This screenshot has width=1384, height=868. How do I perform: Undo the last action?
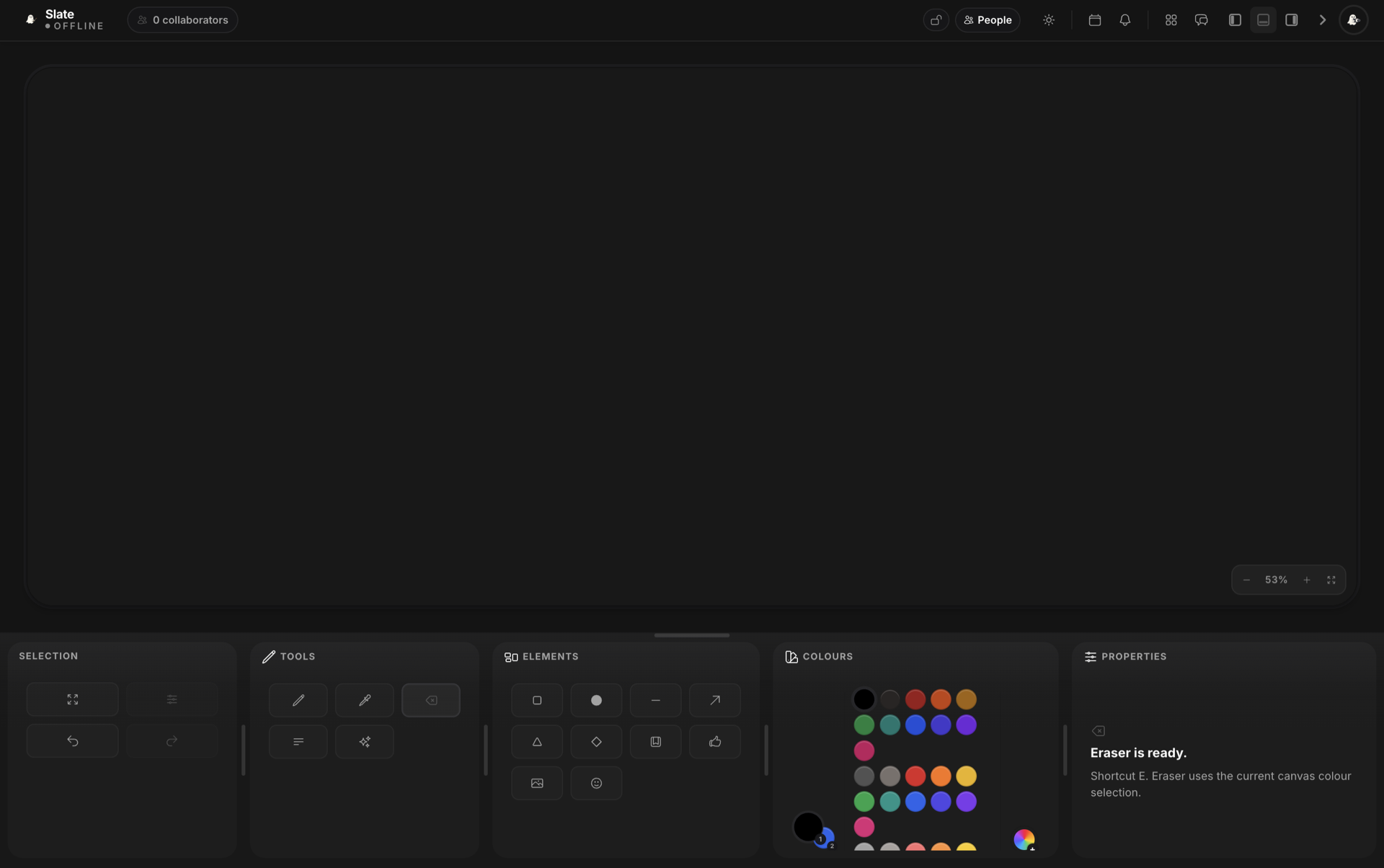pos(72,741)
